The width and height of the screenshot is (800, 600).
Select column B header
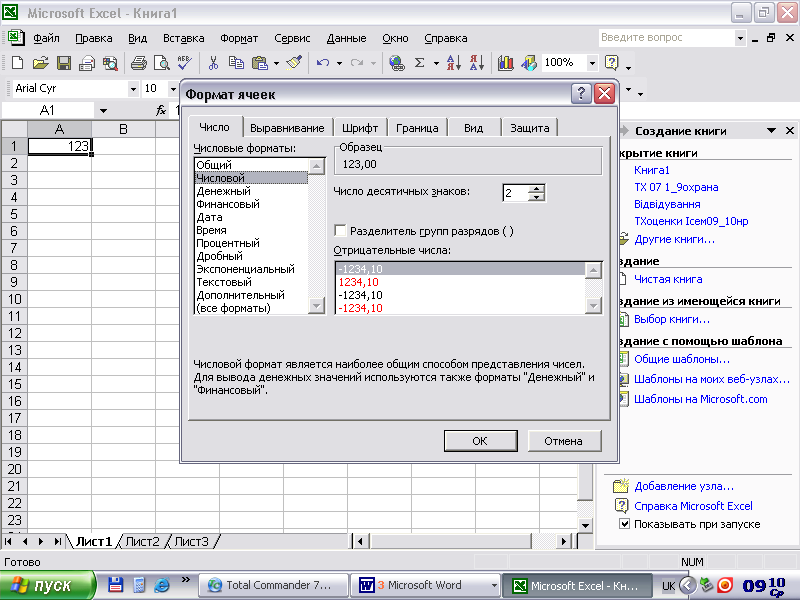123,130
